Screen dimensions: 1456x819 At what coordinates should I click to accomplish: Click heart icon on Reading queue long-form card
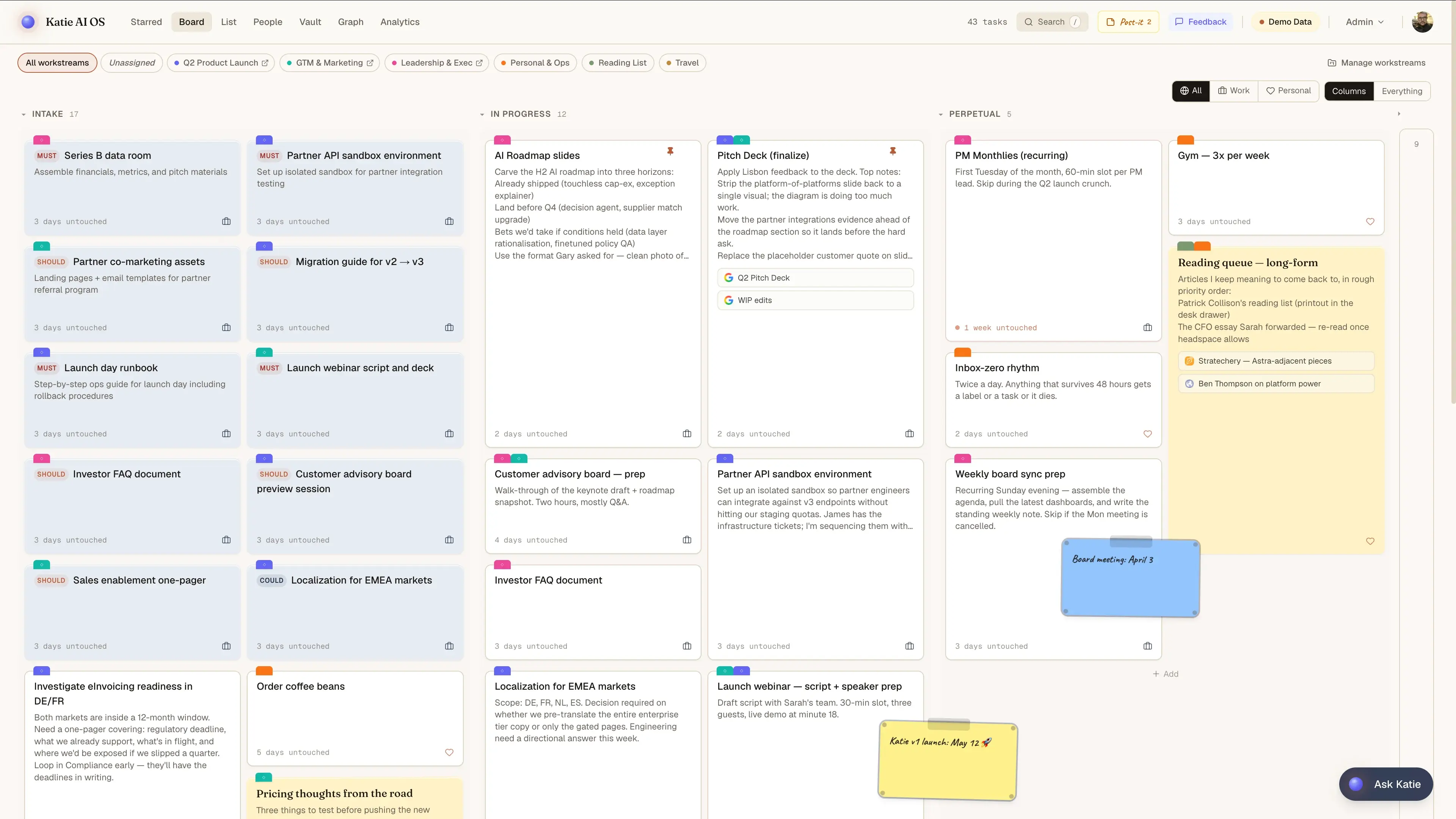pyautogui.click(x=1370, y=541)
